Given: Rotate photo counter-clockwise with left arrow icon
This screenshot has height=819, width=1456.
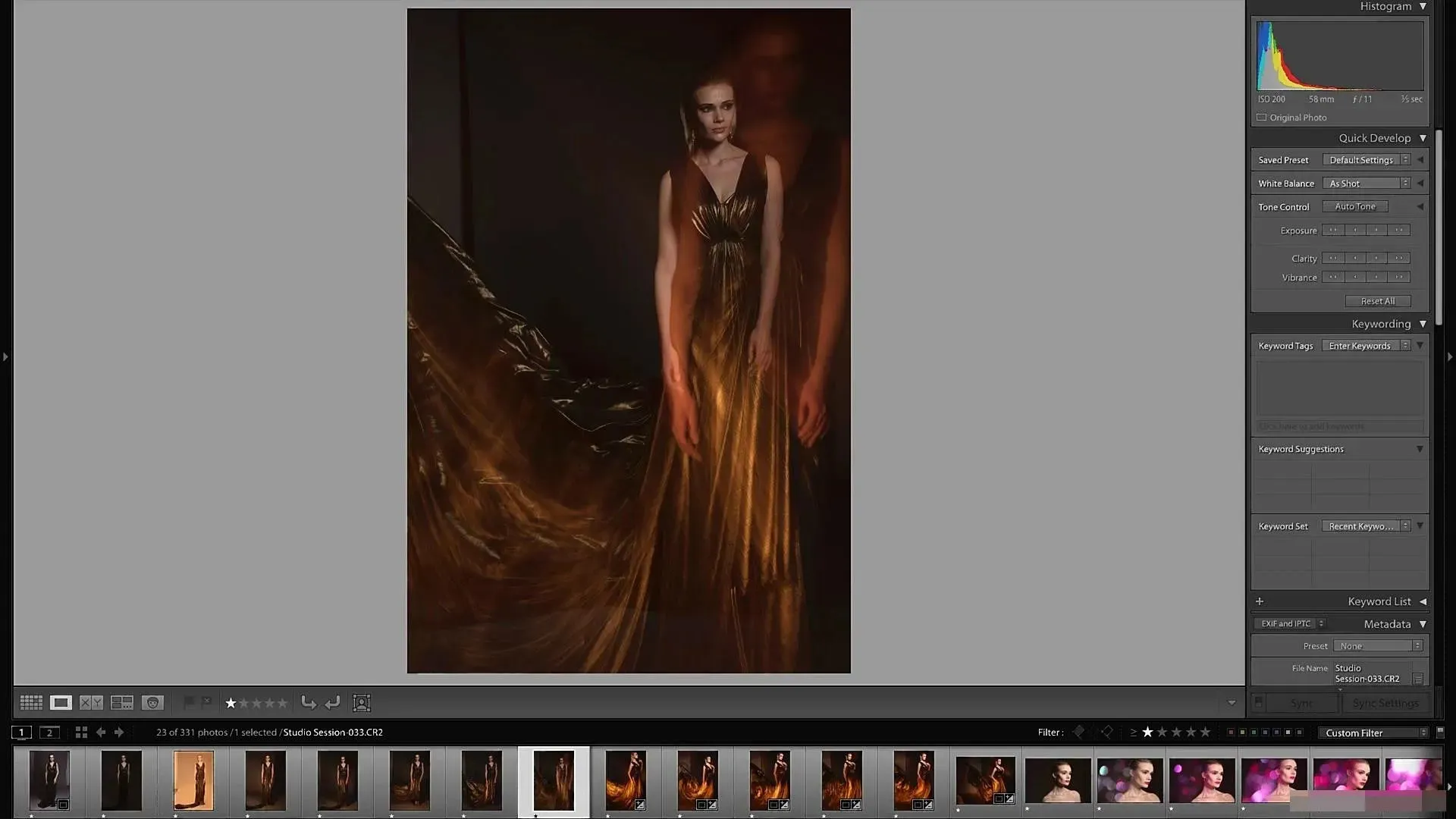Looking at the screenshot, I should tap(308, 703).
